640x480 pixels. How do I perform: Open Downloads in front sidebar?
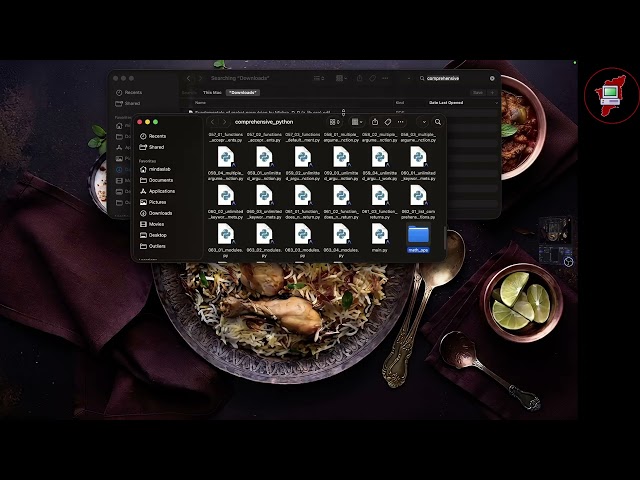(156, 213)
